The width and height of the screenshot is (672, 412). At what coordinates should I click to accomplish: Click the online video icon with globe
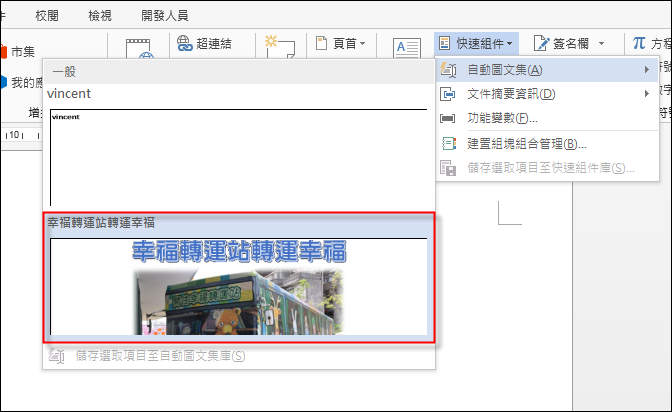click(x=138, y=49)
